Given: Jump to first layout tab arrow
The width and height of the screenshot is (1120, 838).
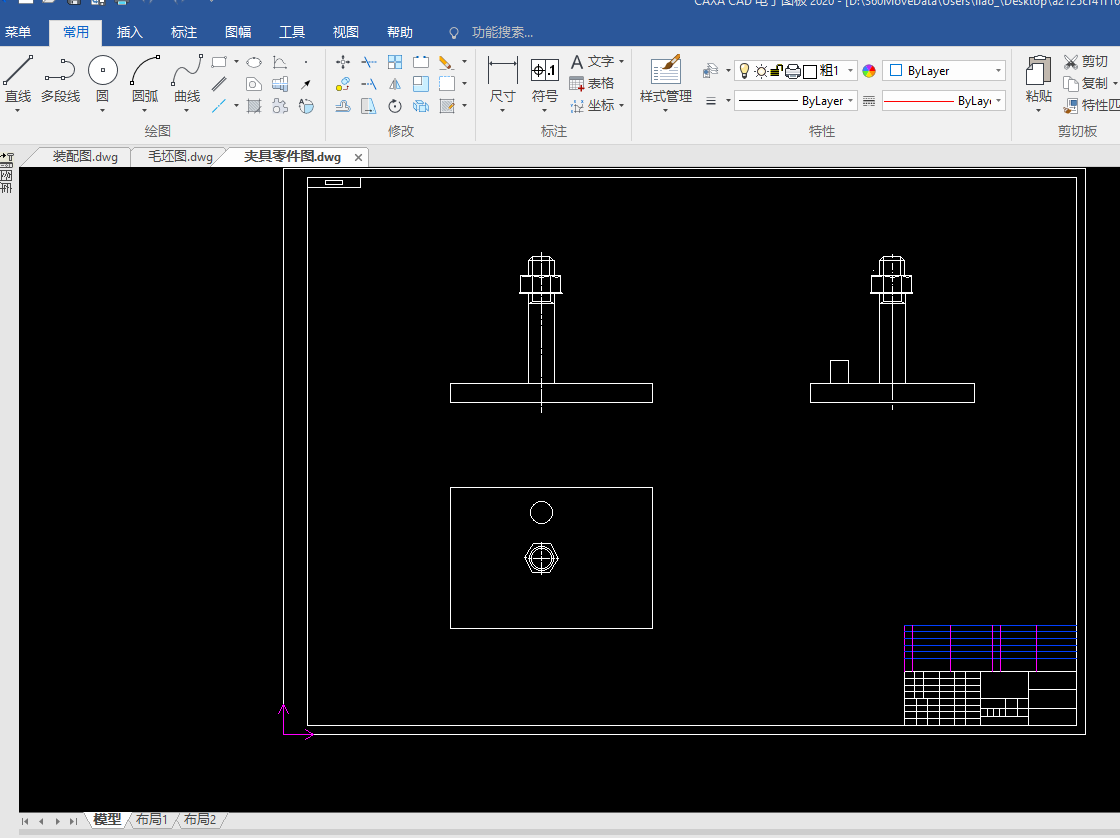Looking at the screenshot, I should click(25, 822).
